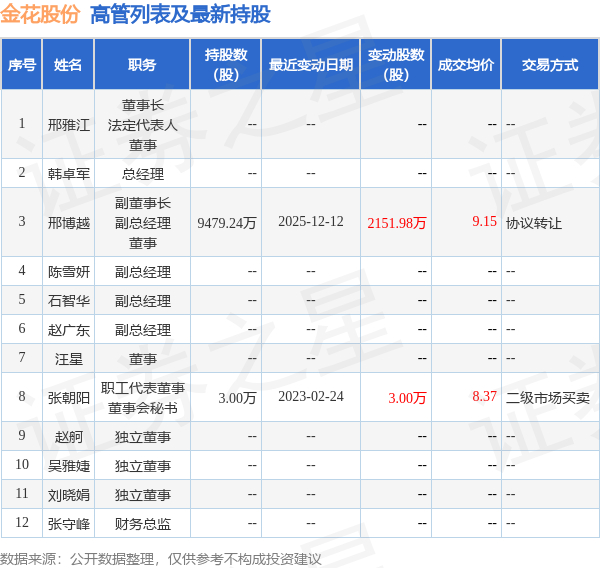Click the 副董事长 position text
600x568 pixels.
coord(142,203)
